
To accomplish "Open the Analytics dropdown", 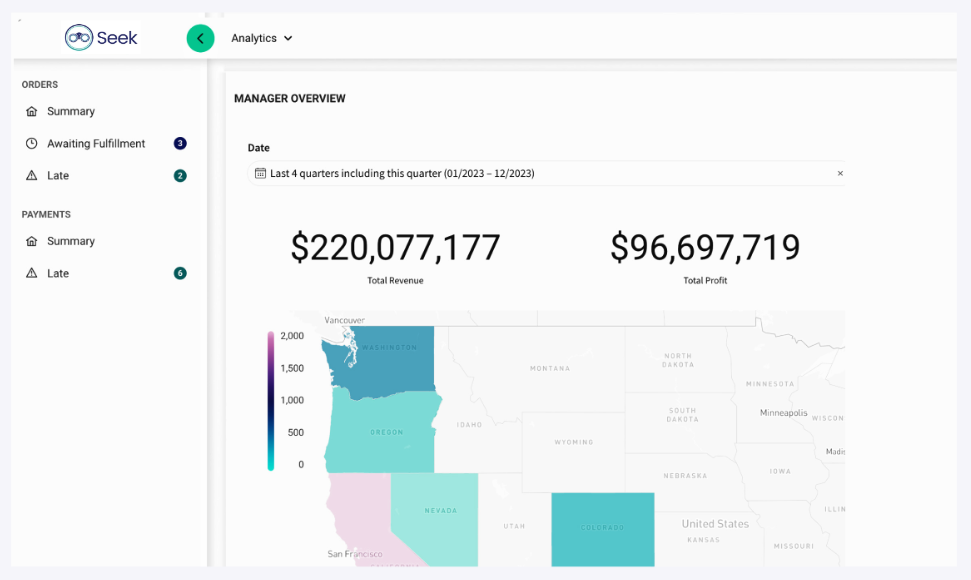I will (x=260, y=37).
